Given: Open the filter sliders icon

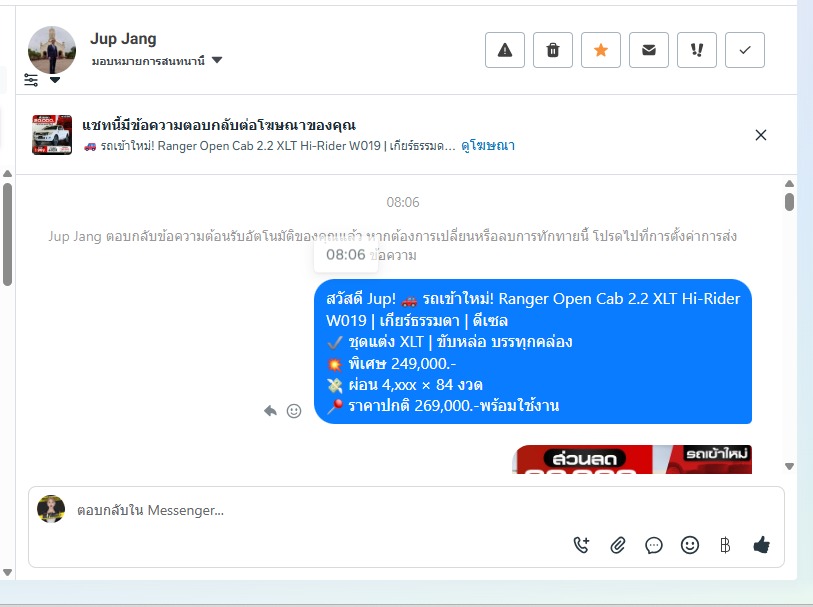Looking at the screenshot, I should [x=31, y=80].
